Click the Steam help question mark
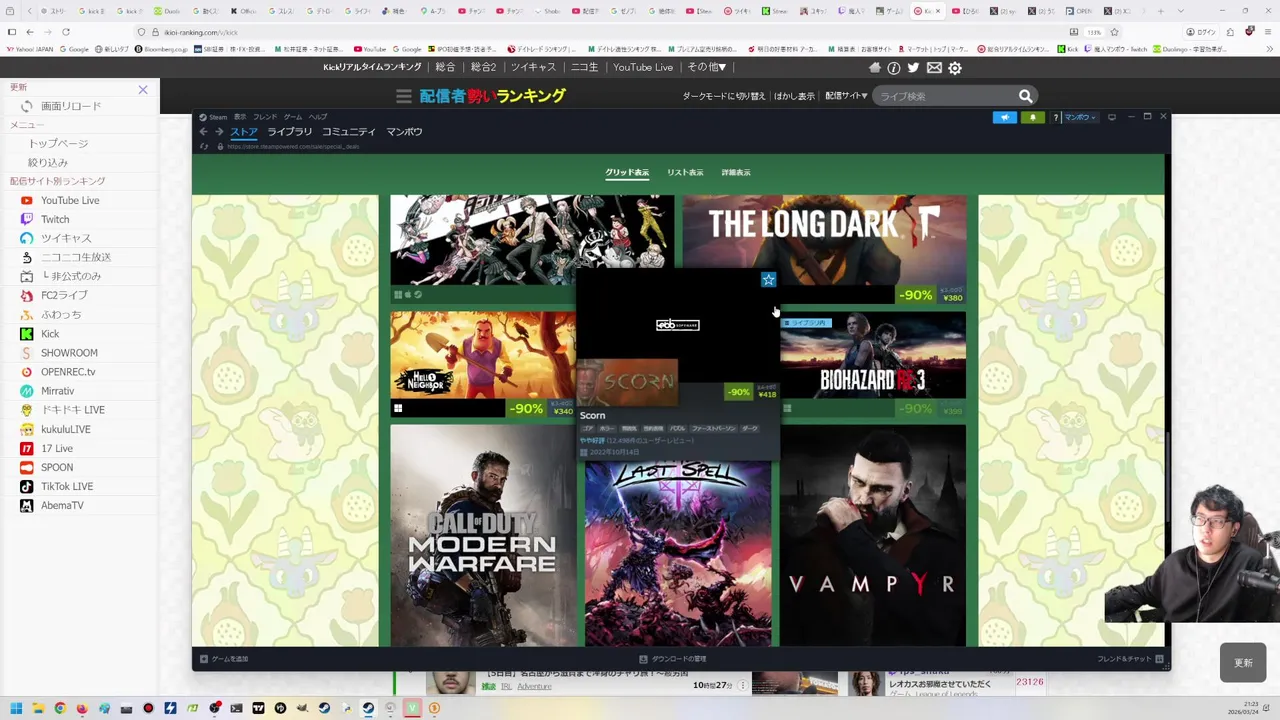Image resolution: width=1280 pixels, height=720 pixels. pyautogui.click(x=1055, y=117)
